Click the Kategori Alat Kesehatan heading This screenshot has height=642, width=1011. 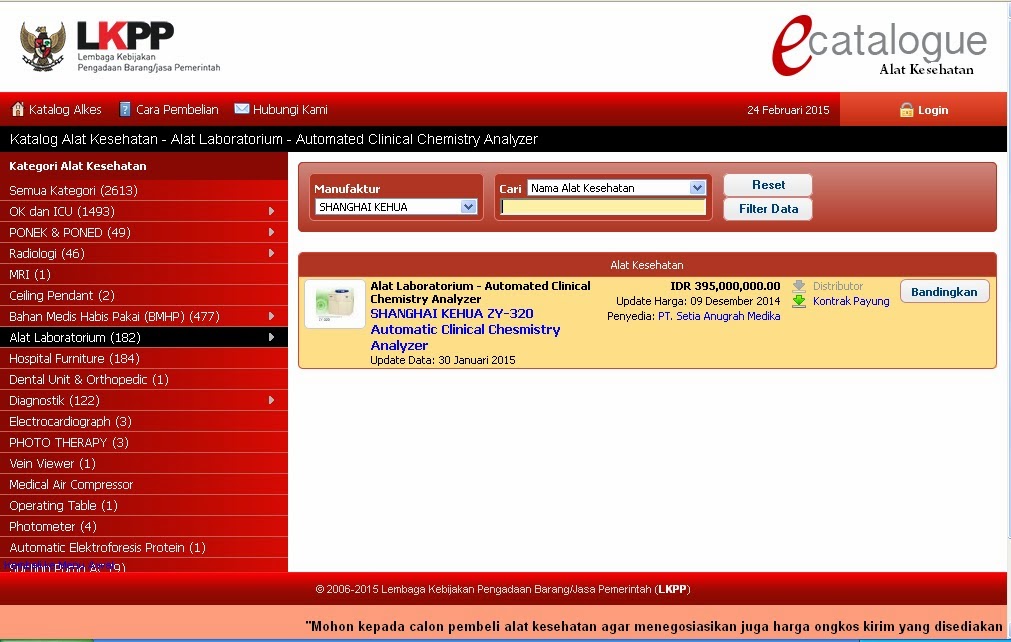point(78,166)
